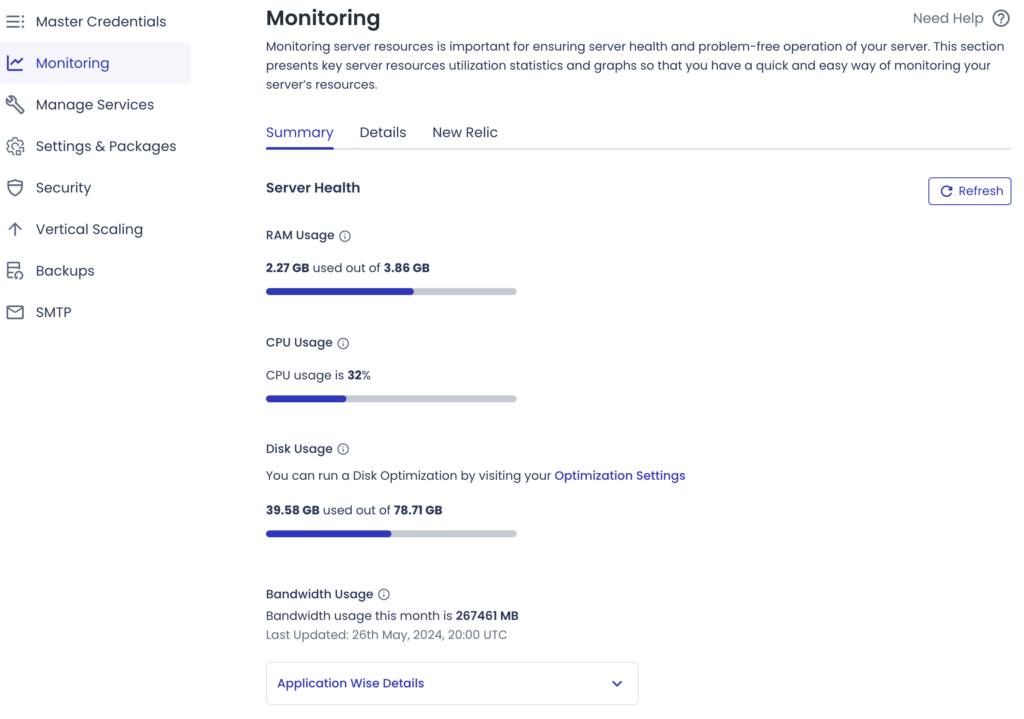The image size is (1024, 719).
Task: Switch to the Details tab
Action: coord(383,132)
